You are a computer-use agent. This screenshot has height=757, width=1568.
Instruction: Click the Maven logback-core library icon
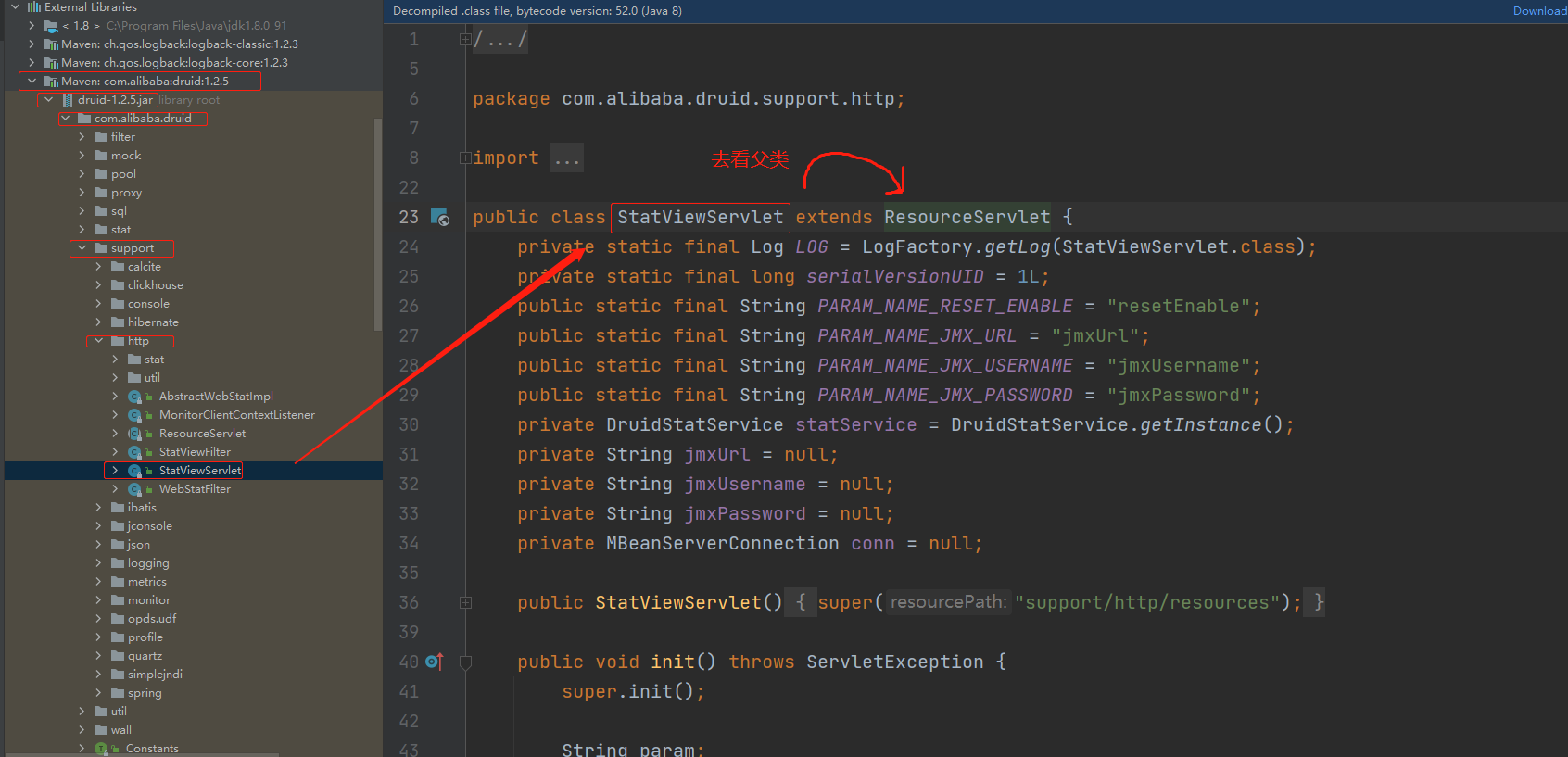[x=51, y=63]
